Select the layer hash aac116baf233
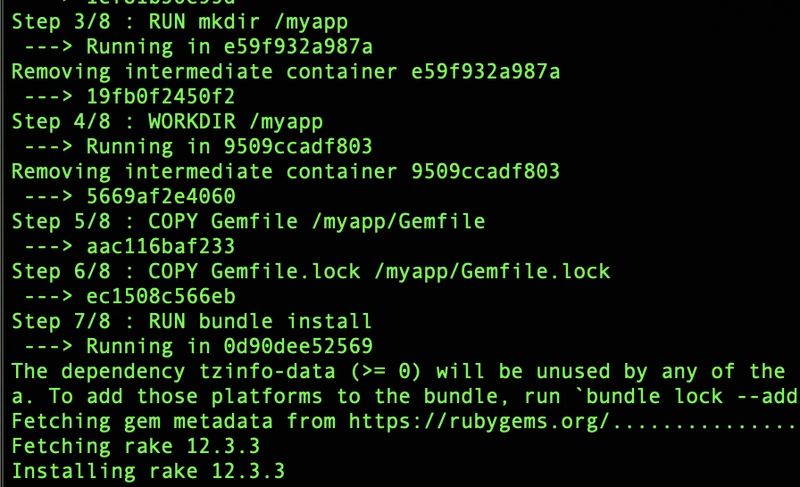Screen dimensions: 800x487 pyautogui.click(x=161, y=247)
